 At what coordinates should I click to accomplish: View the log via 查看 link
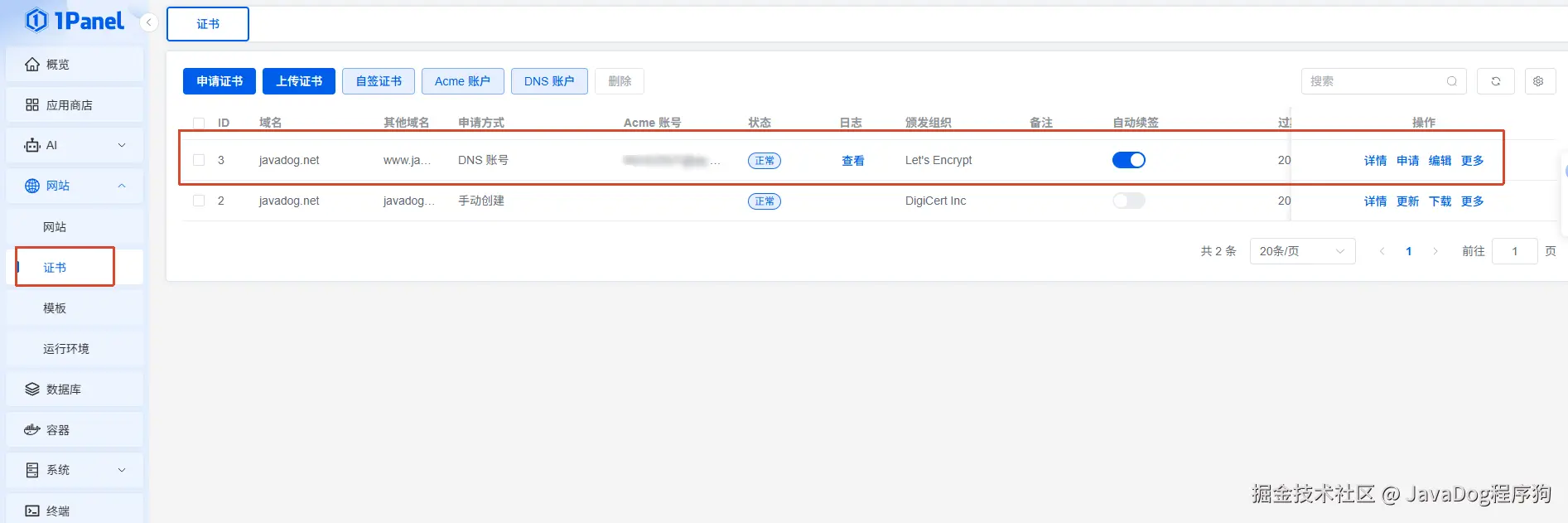pos(852,161)
